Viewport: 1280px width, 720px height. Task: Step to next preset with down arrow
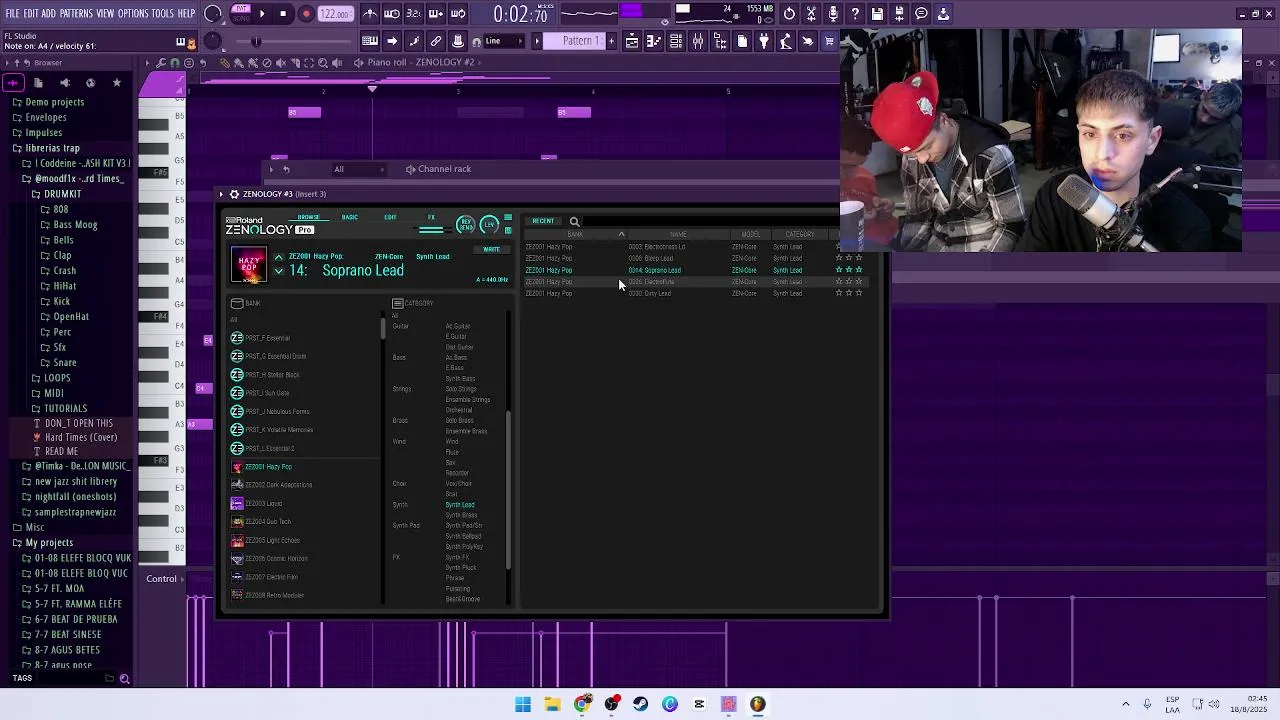coord(279,271)
